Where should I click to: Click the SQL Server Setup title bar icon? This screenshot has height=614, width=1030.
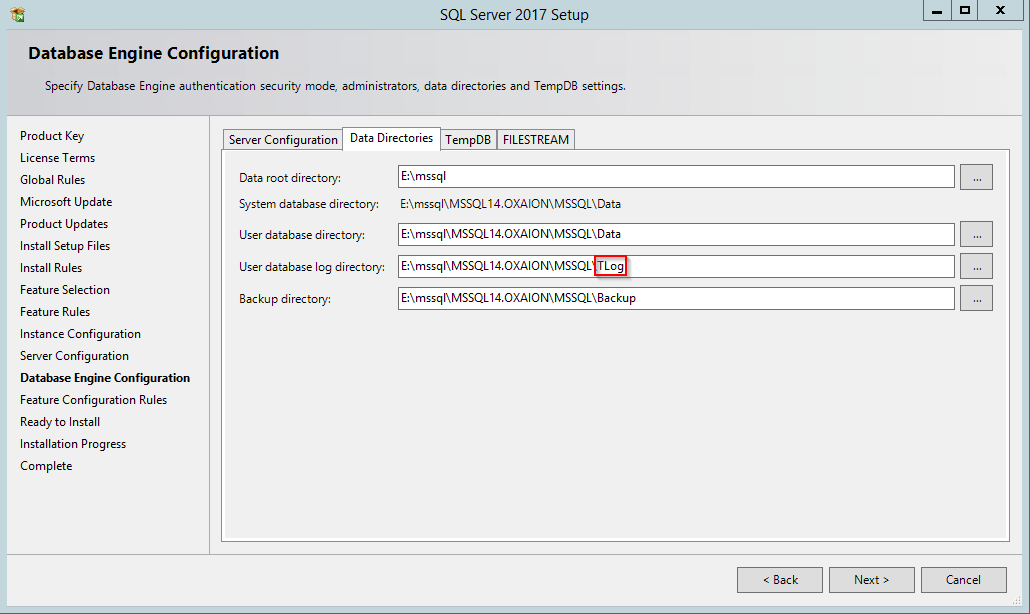[18, 14]
